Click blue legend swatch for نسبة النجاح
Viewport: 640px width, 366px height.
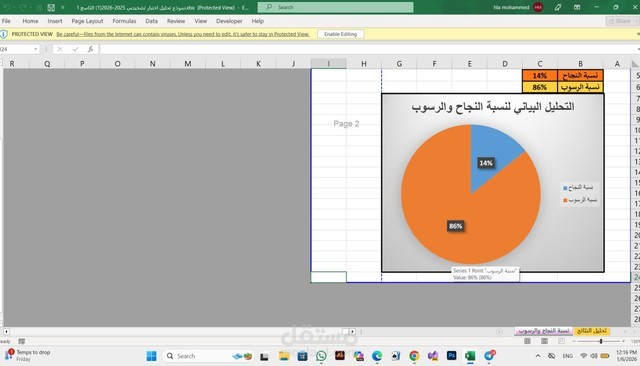(565, 188)
